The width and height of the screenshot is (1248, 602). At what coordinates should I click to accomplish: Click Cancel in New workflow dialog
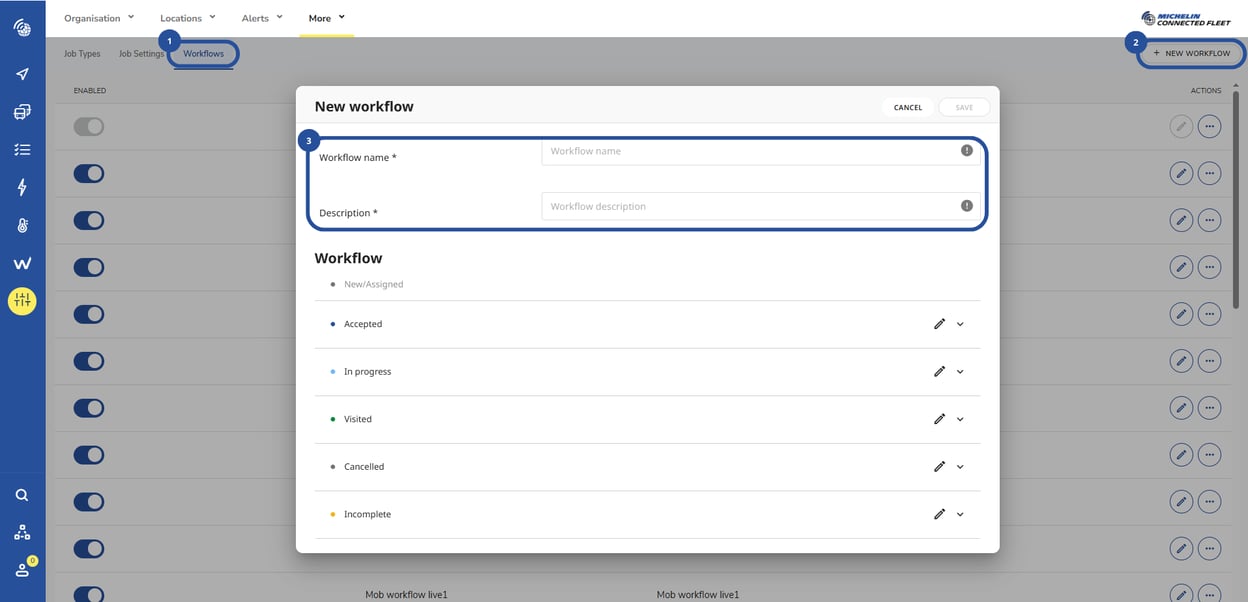coord(908,107)
